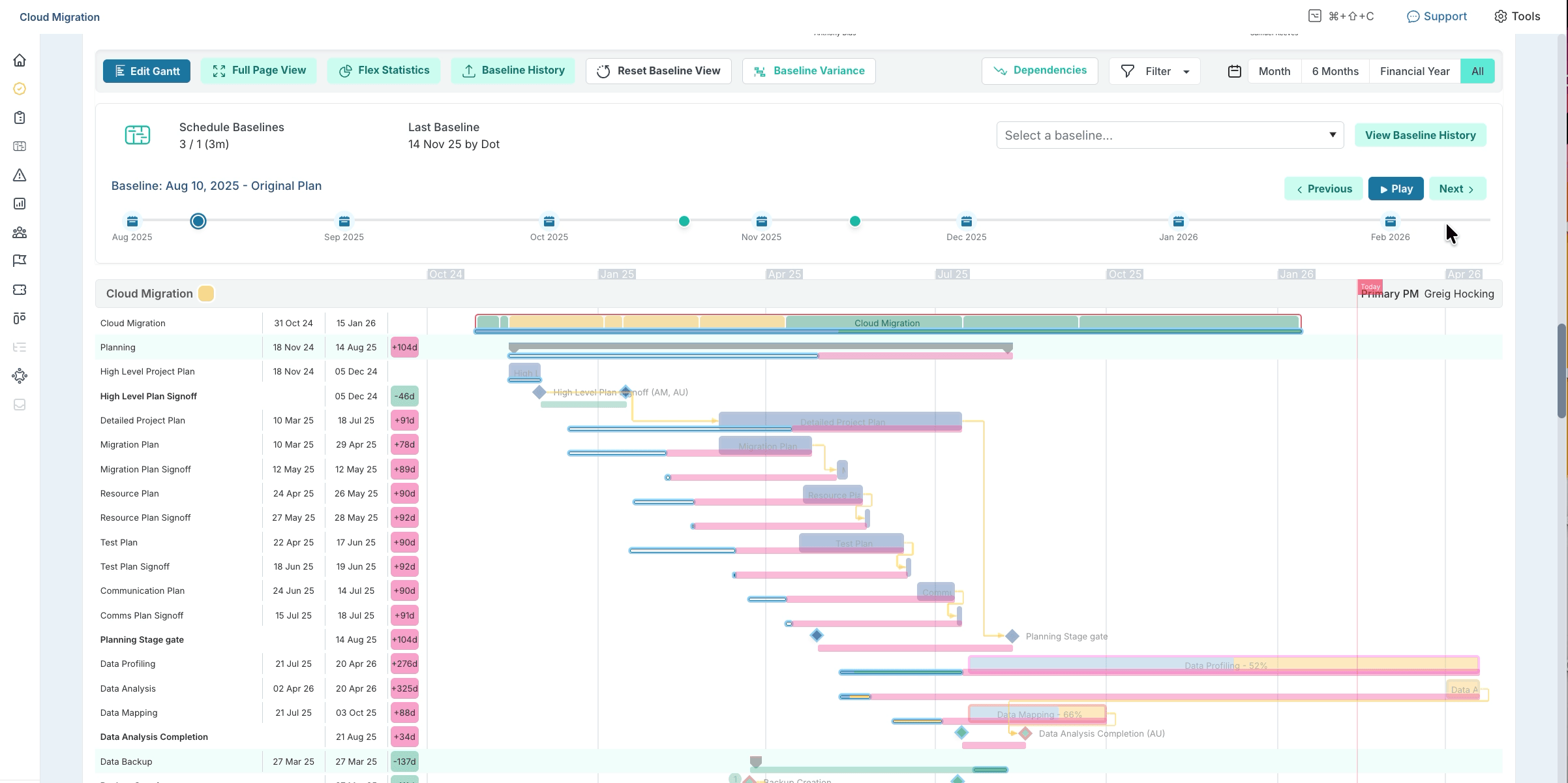Click the calendar icon beside Month
1568x783 pixels.
click(1234, 71)
